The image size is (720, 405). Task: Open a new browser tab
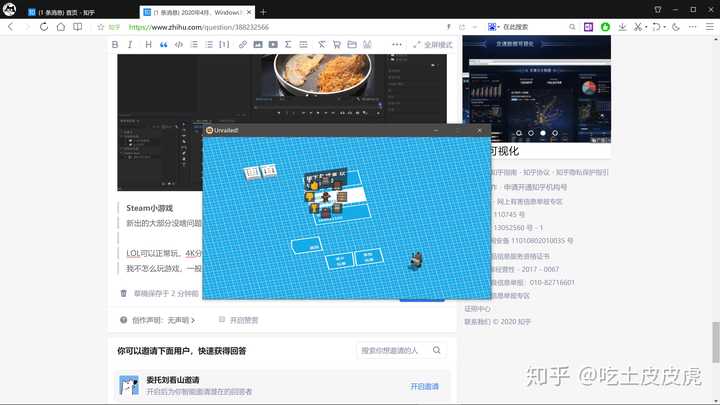tap(263, 12)
